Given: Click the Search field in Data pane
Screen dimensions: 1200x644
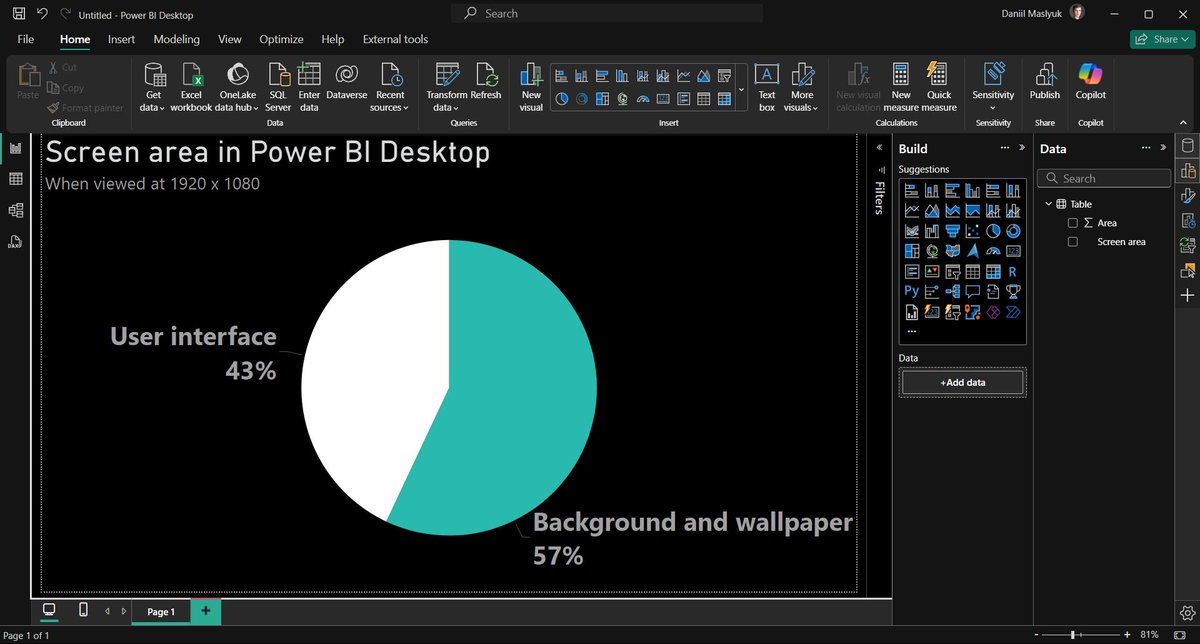Looking at the screenshot, I should pos(1104,178).
